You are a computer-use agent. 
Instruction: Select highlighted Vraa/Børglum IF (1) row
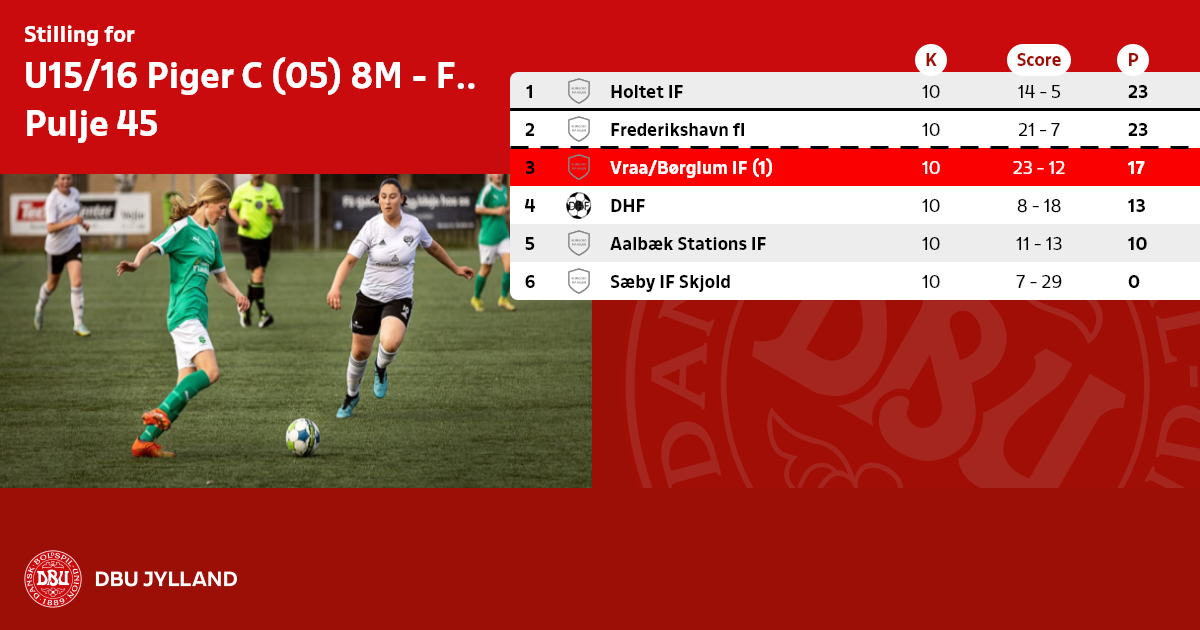point(855,168)
